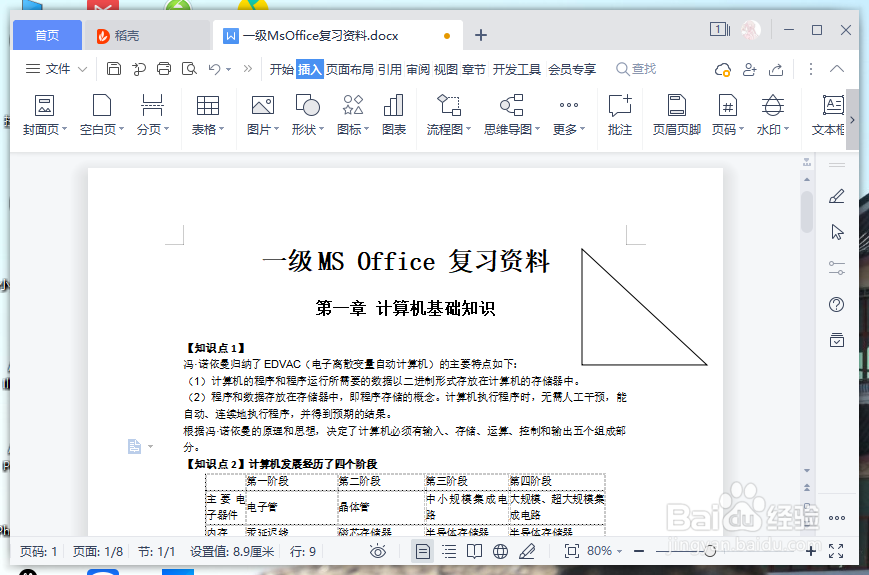Add a watermark (水印)
Screen dimensions: 869x575
[x=773, y=115]
